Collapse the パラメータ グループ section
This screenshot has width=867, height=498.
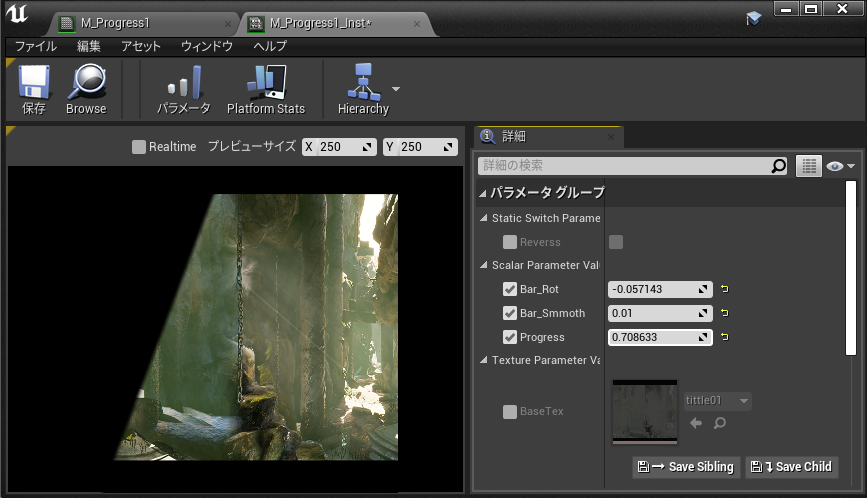point(483,193)
